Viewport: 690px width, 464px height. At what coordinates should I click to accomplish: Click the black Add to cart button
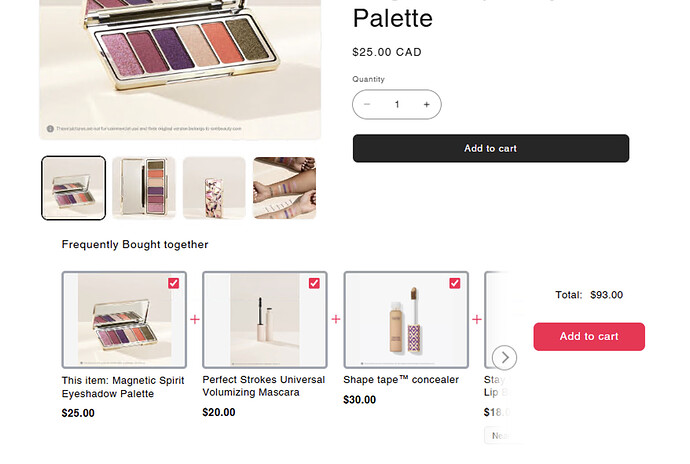(x=490, y=148)
